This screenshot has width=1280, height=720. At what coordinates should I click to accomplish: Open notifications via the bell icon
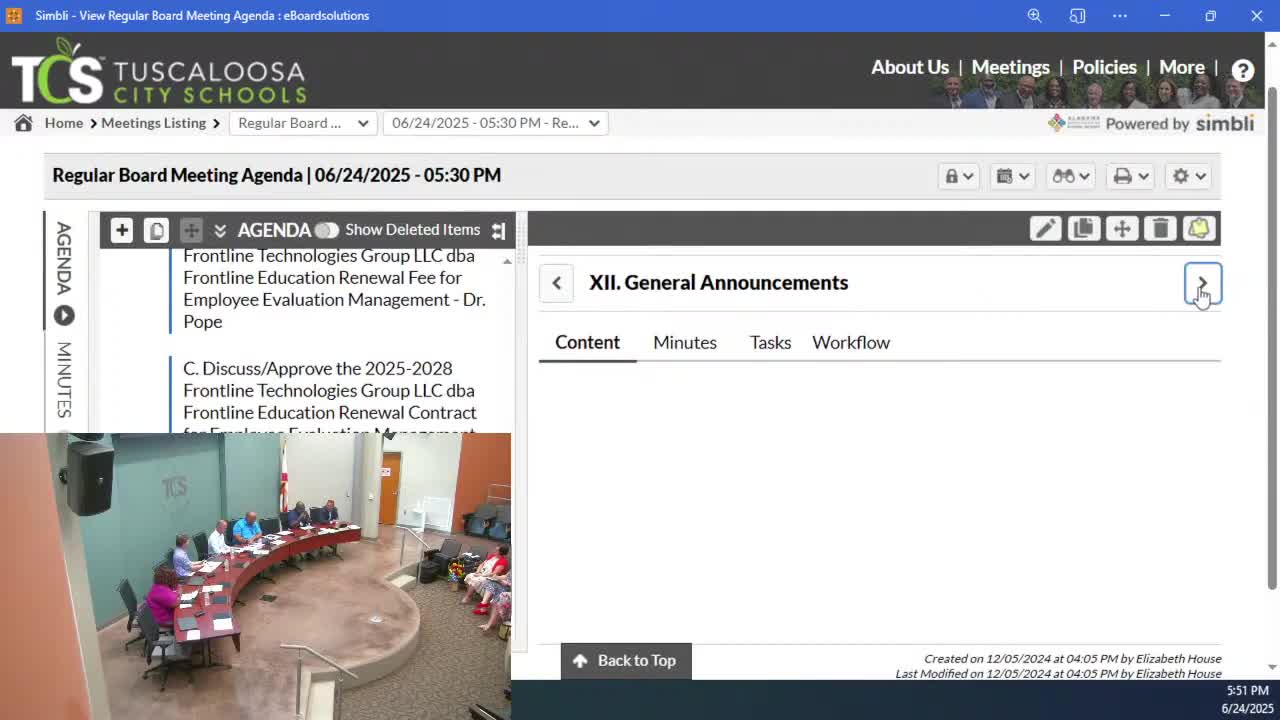coord(1198,228)
